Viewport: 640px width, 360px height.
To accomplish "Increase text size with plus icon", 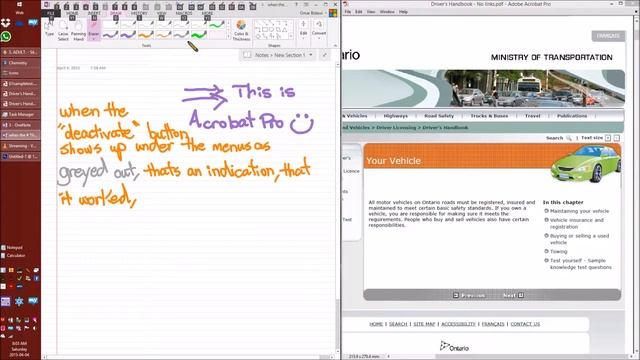I will pos(608,138).
